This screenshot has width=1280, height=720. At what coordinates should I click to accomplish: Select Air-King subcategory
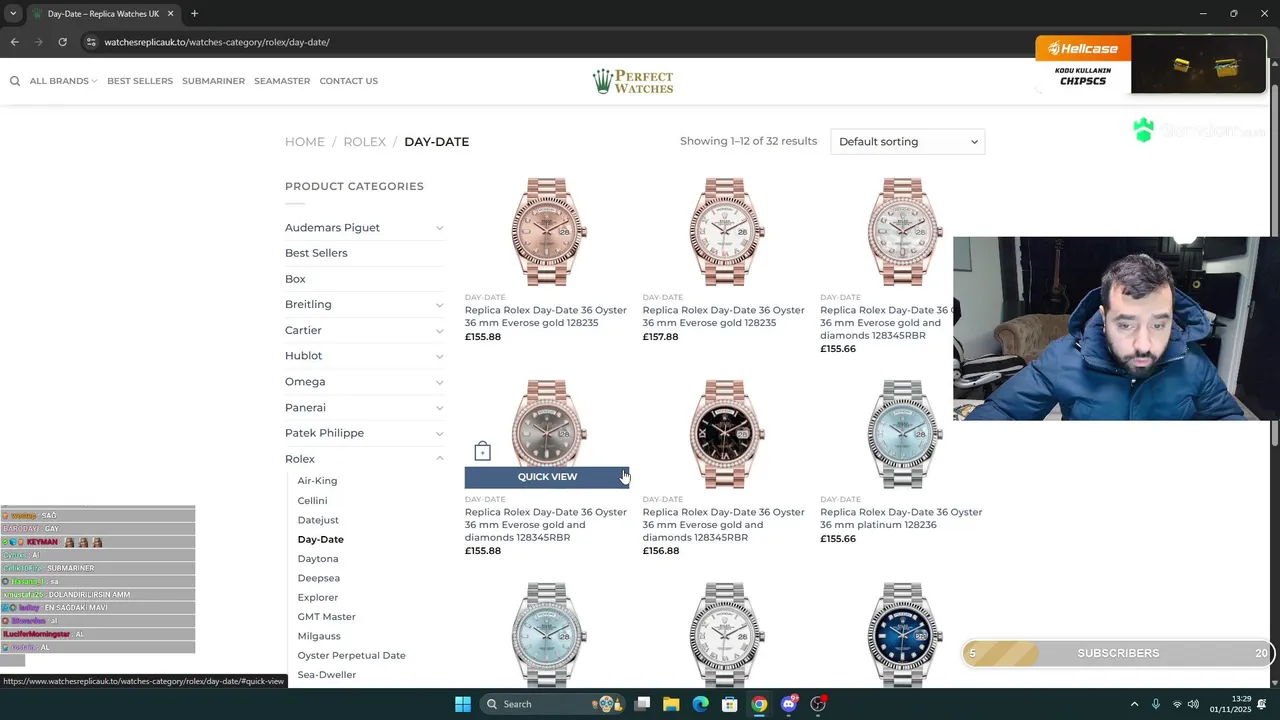(x=317, y=481)
